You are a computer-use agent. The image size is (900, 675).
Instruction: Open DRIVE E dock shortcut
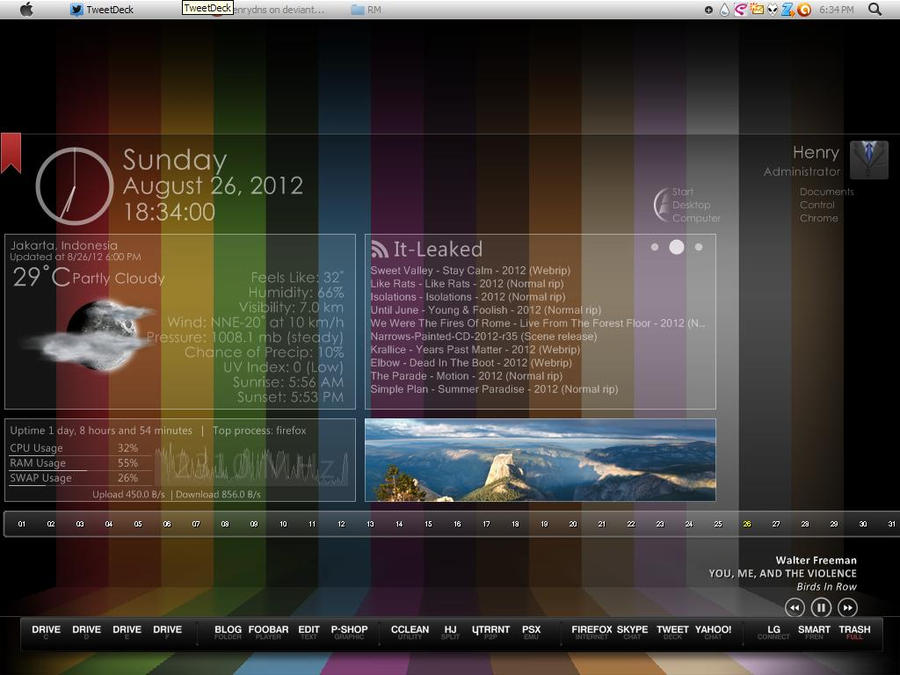click(x=127, y=631)
